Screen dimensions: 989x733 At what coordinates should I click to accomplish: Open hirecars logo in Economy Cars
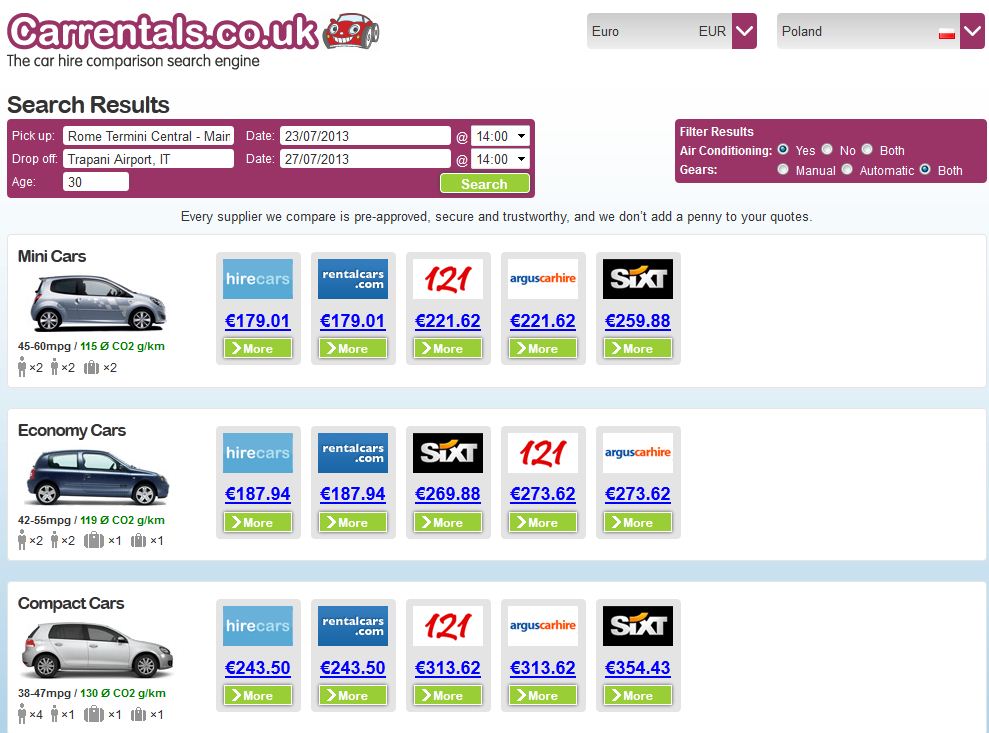coord(258,453)
